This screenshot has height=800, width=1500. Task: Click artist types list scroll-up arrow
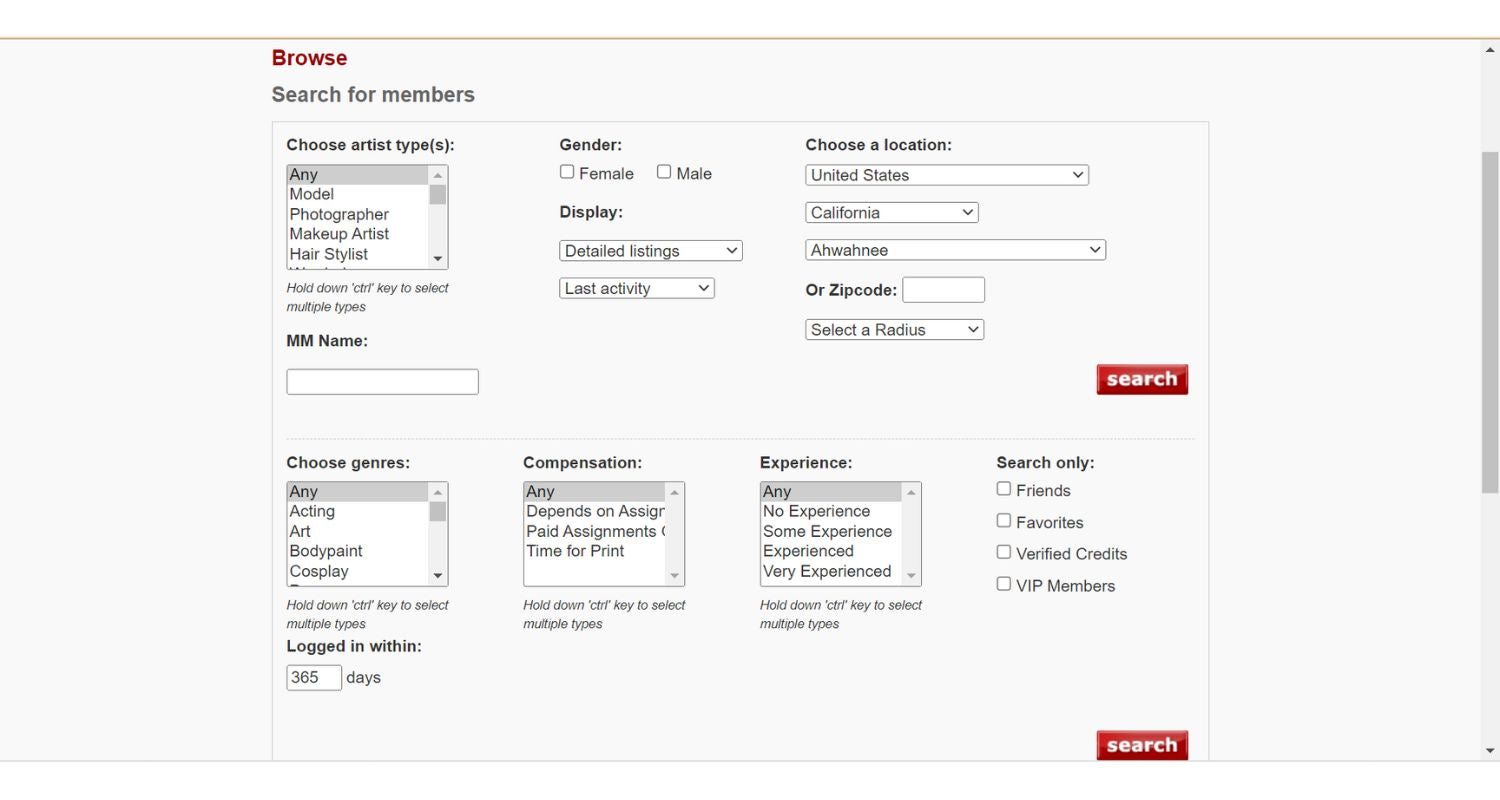438,175
